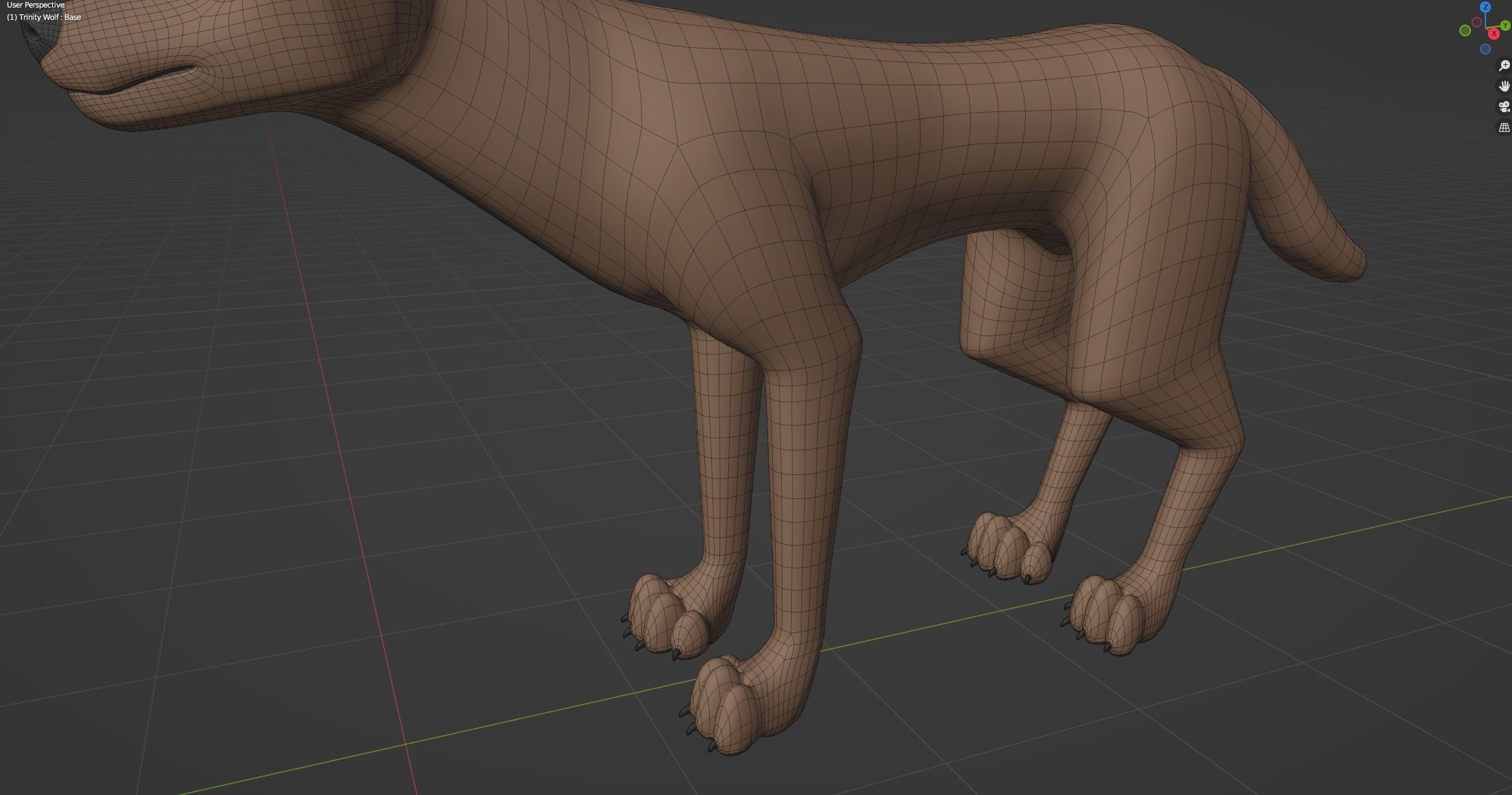This screenshot has width=1512, height=795.
Task: Click the hand pan view button
Action: click(x=1504, y=86)
